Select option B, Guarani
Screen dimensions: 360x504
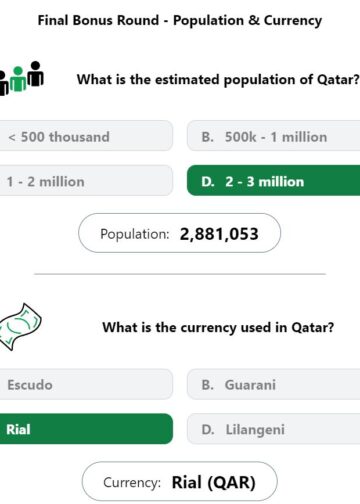click(273, 384)
